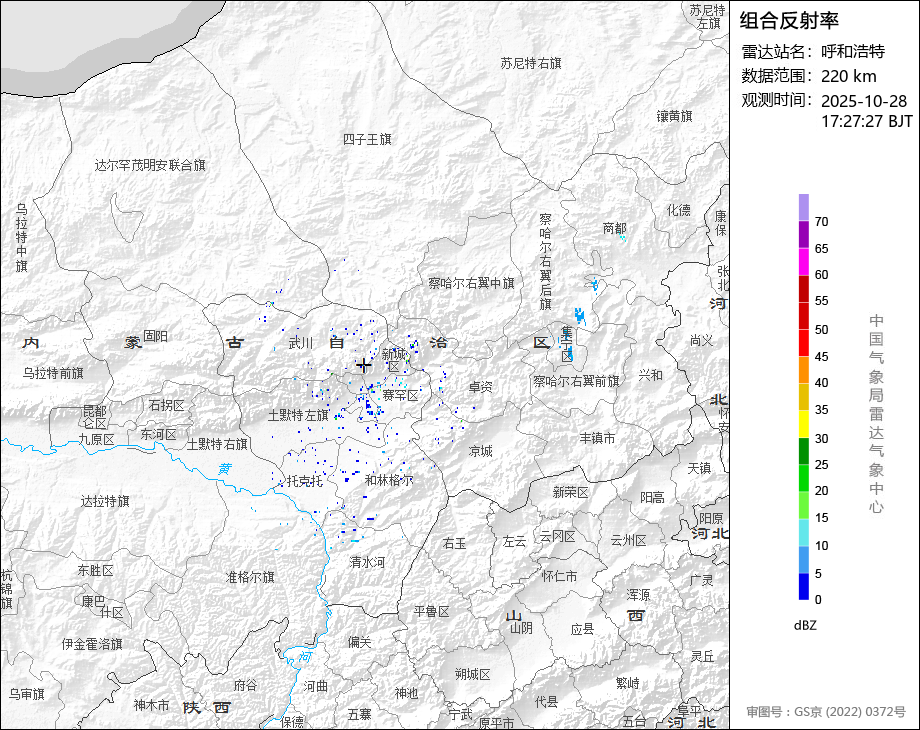This screenshot has width=920, height=730.
Task: Click the 卓资 map label
Action: tap(481, 387)
